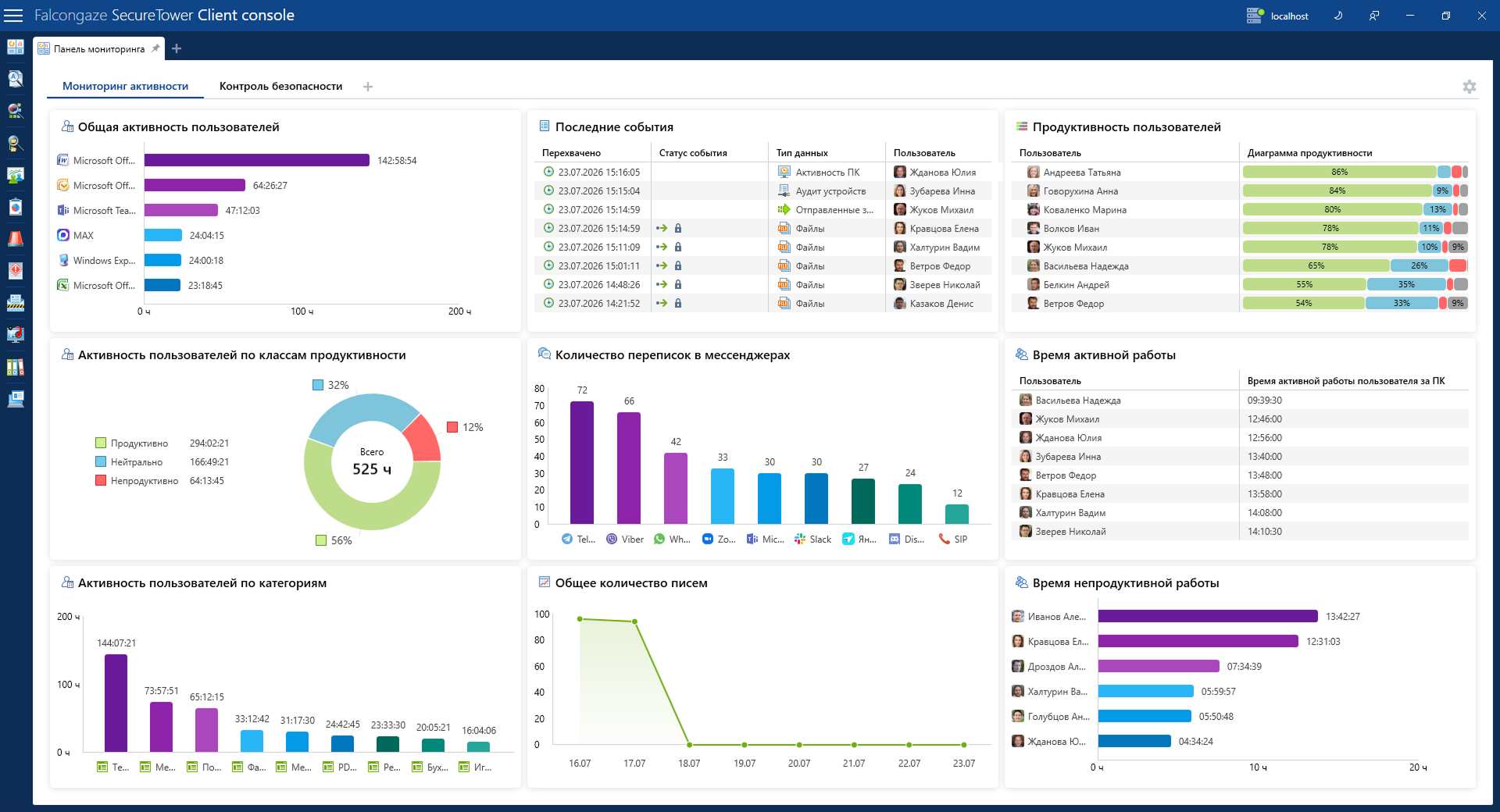Select the Мониторинг активности tab
1500x812 pixels.
click(x=125, y=86)
